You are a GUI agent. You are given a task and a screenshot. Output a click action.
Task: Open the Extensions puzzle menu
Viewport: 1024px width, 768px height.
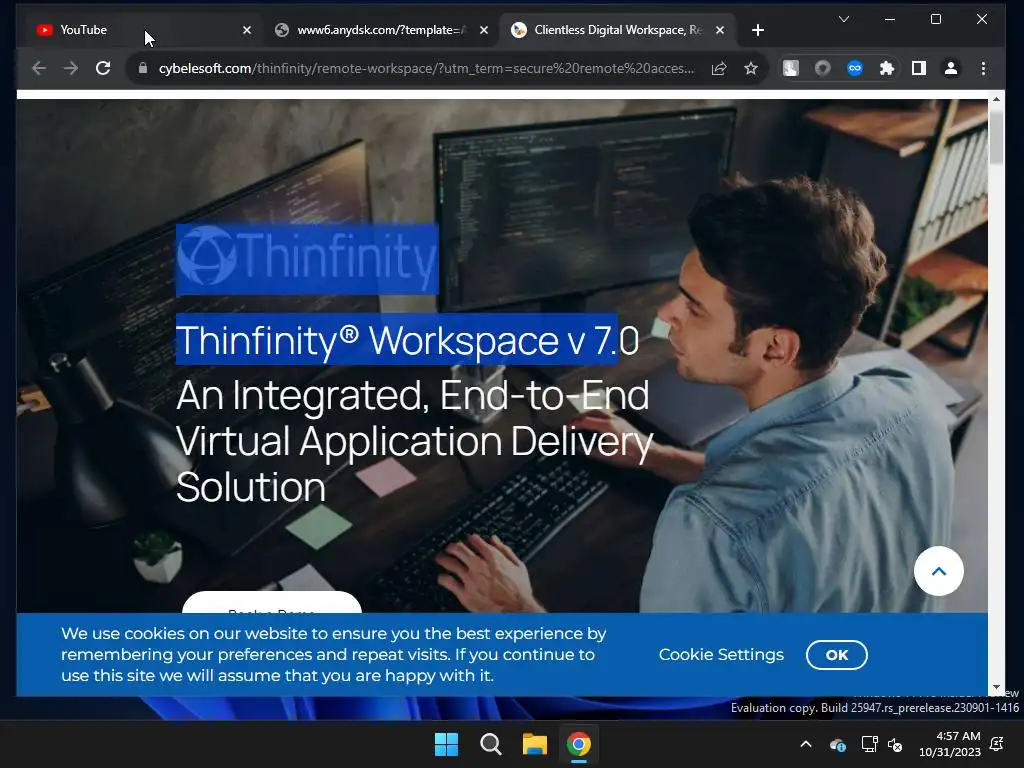(887, 68)
